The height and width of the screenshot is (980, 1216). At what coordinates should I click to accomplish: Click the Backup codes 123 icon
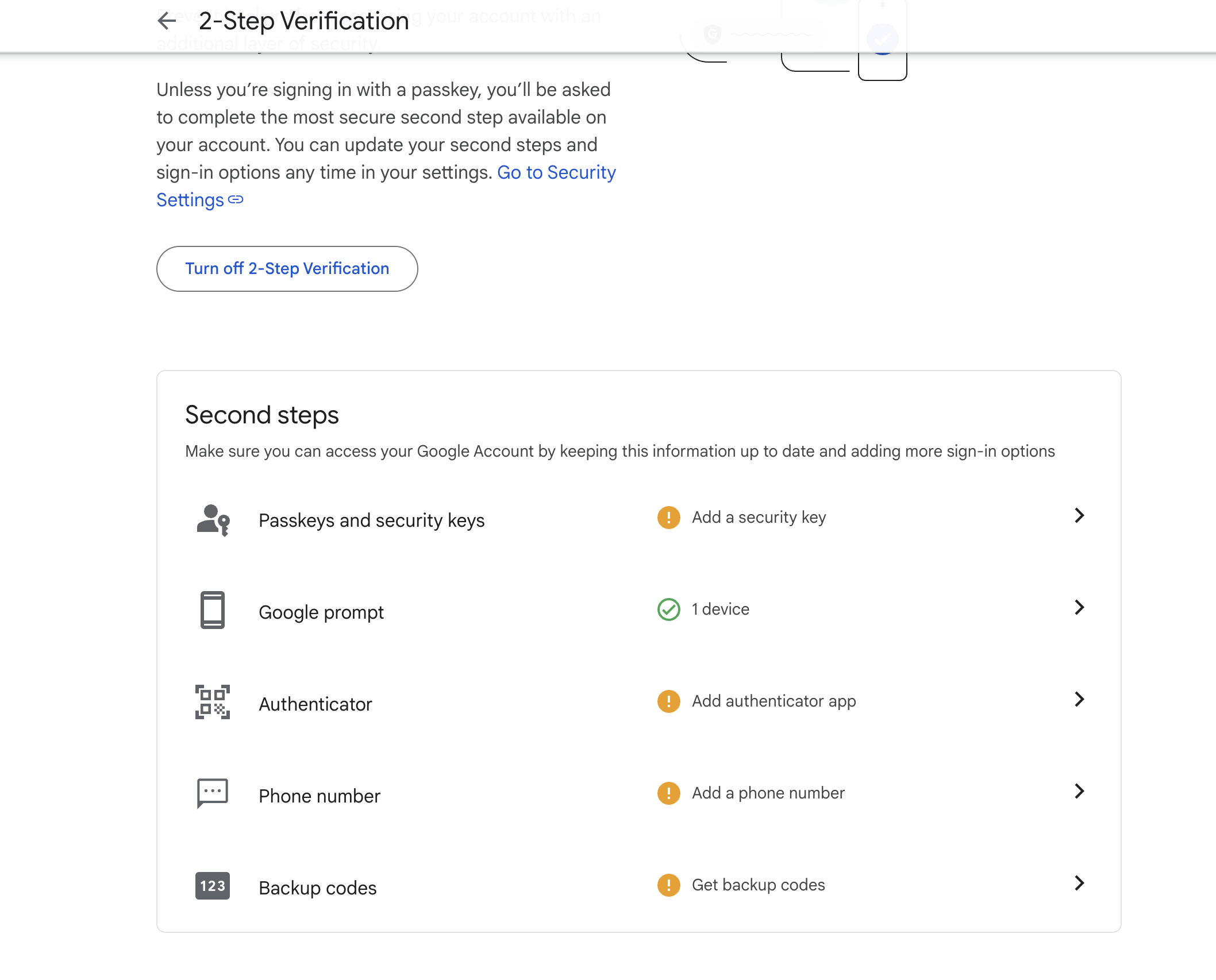(213, 886)
